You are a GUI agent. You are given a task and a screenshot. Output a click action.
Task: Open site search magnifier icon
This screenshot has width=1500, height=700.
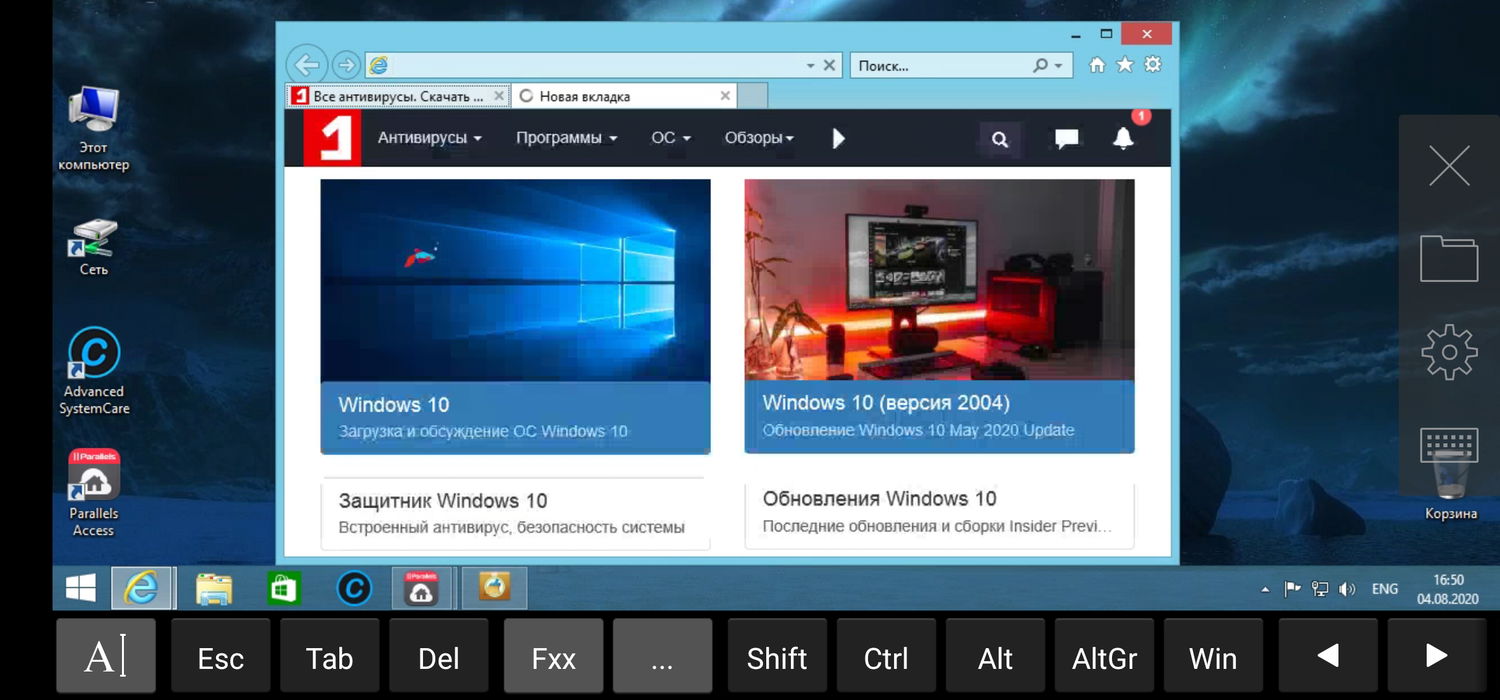[1000, 139]
